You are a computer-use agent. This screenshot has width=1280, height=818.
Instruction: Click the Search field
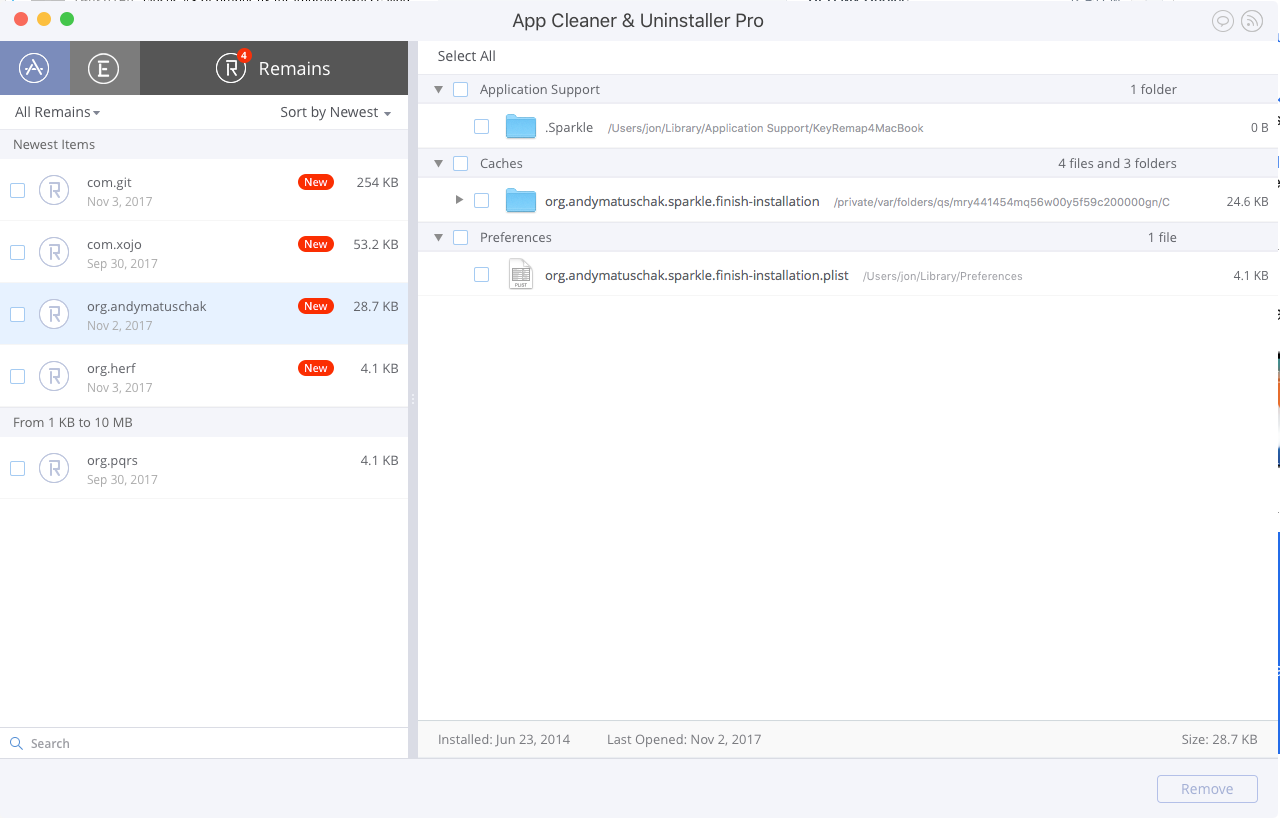204,743
